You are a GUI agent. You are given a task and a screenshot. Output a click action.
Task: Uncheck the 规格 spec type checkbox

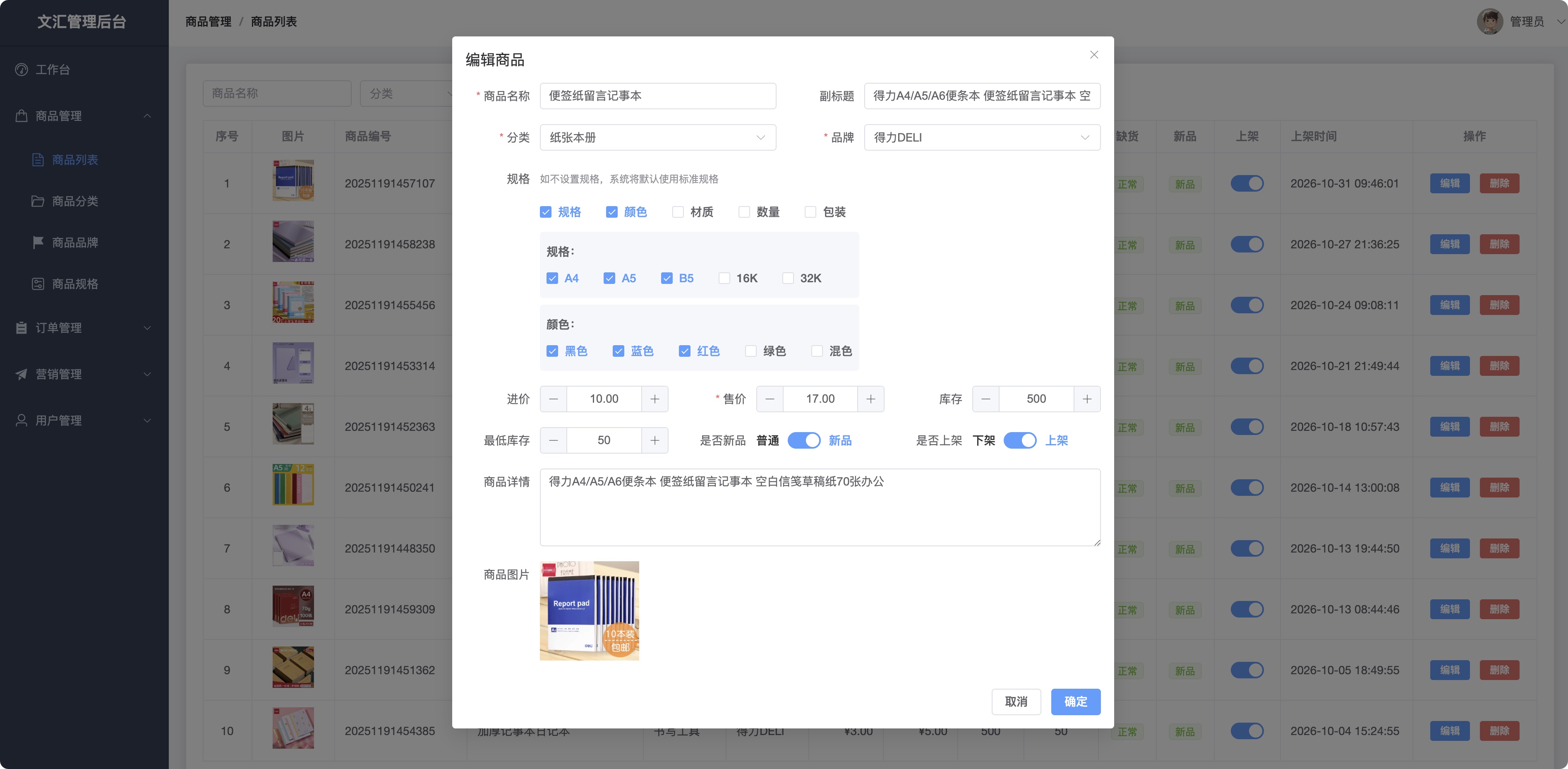545,212
